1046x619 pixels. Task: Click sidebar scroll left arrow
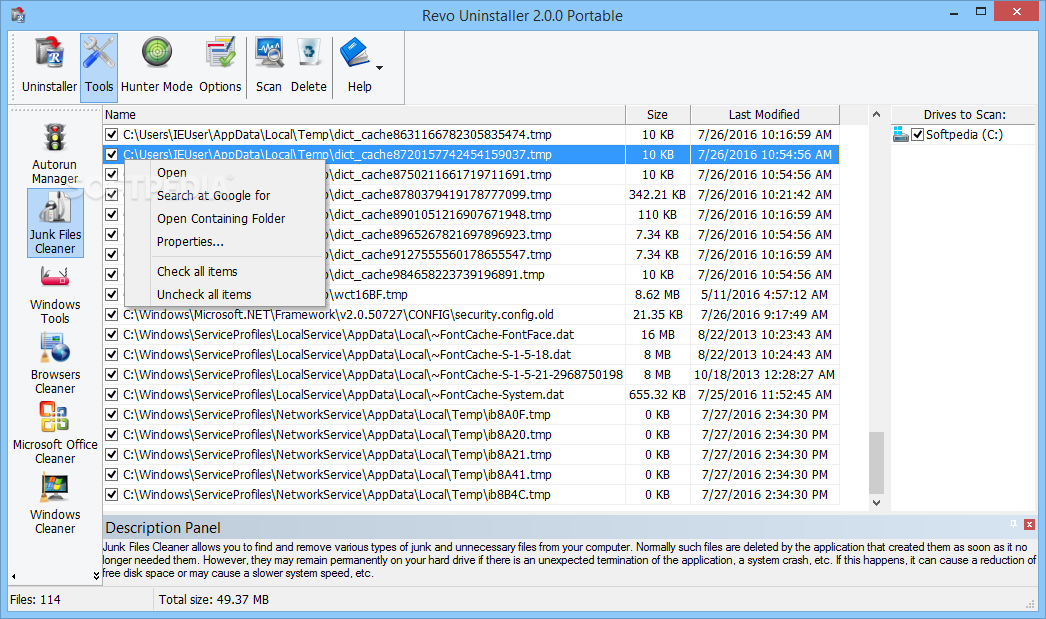click(13, 576)
